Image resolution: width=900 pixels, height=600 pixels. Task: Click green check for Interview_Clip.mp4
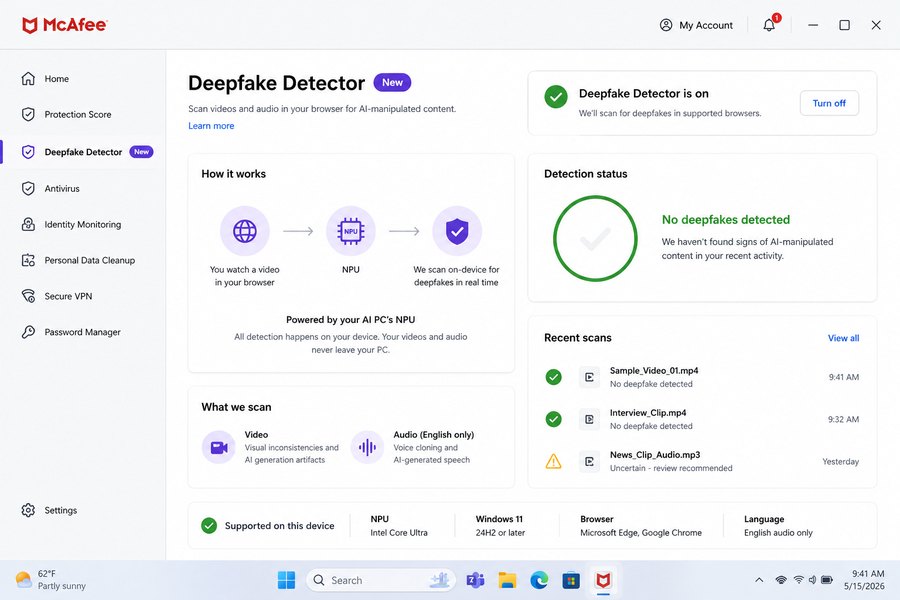coord(553,419)
